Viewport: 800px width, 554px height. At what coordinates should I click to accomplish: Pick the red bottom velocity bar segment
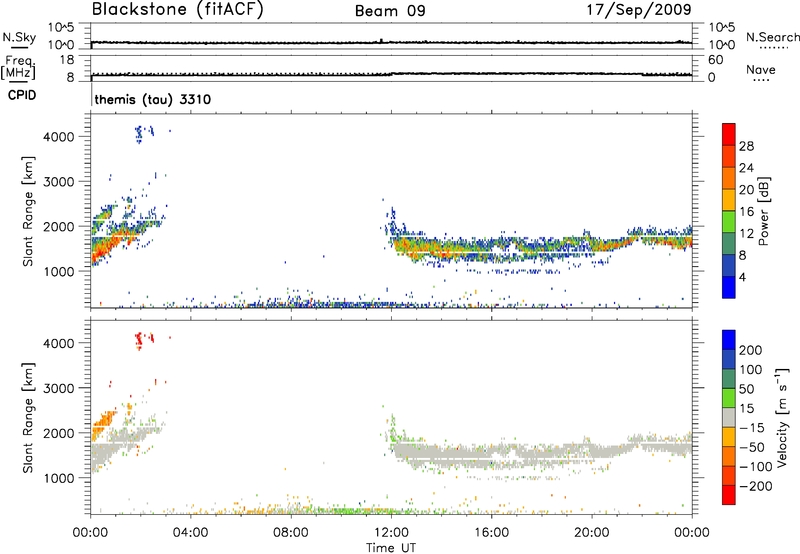click(729, 495)
